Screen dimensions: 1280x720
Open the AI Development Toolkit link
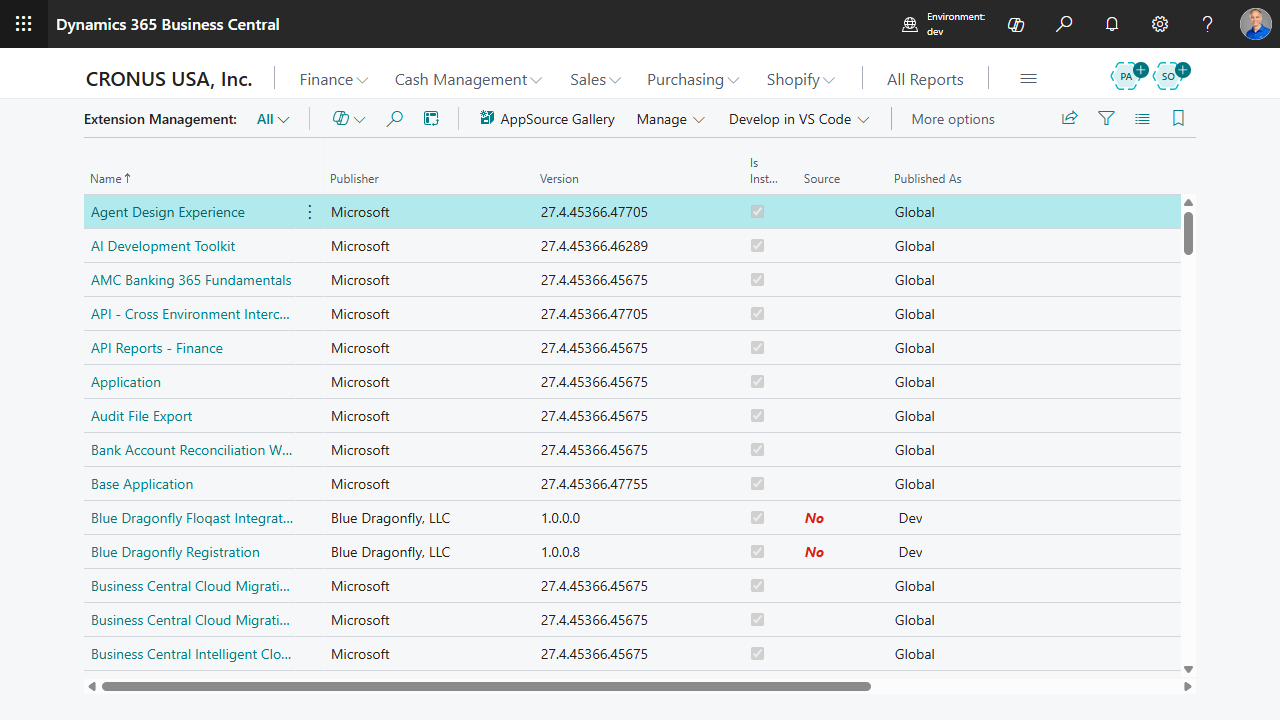(163, 246)
